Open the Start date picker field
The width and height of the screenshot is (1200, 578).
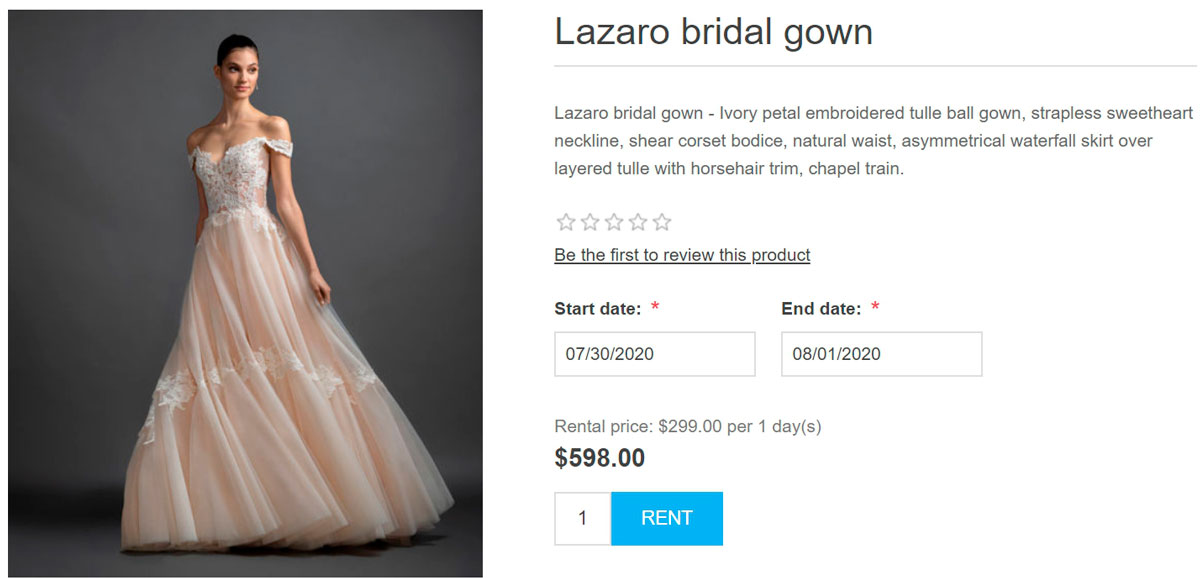coord(654,353)
